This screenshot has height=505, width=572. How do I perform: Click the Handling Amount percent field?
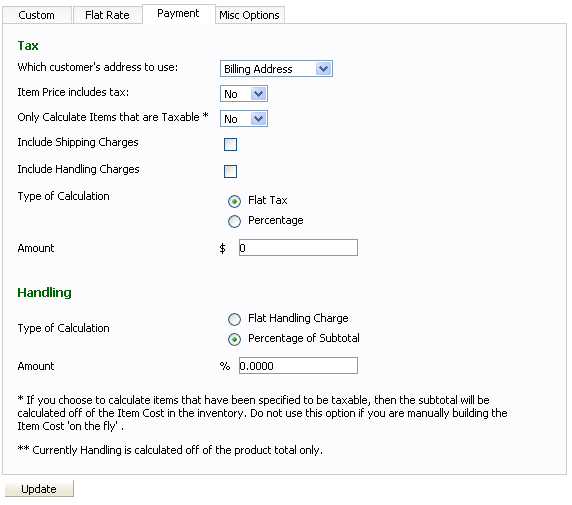click(298, 366)
